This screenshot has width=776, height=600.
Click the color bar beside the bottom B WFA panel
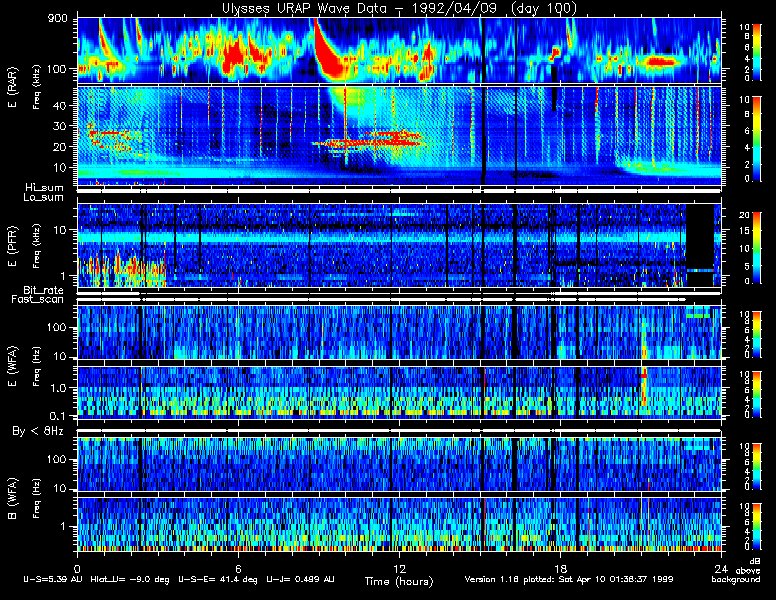pos(756,527)
